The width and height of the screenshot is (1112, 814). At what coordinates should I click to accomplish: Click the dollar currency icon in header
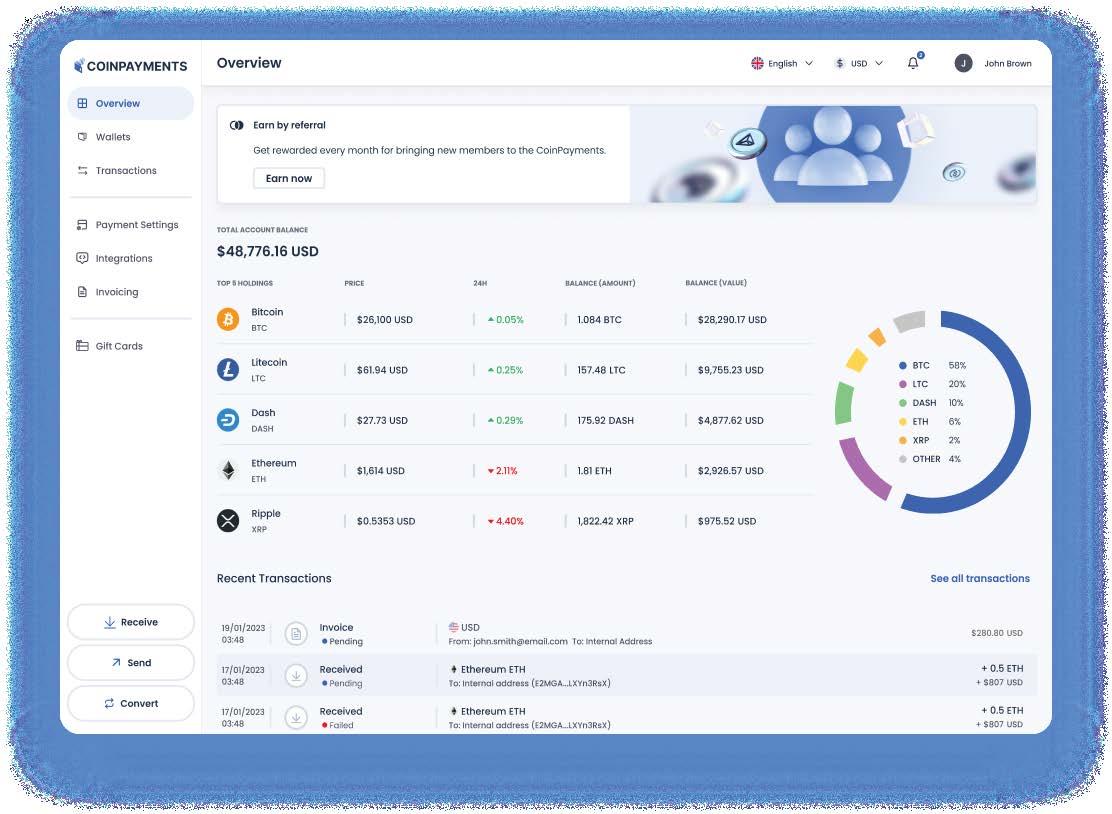click(840, 64)
